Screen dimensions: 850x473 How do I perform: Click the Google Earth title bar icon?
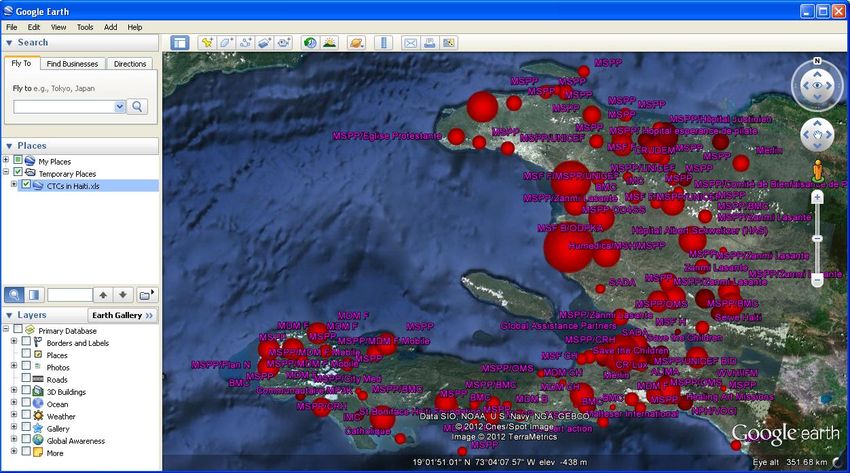point(8,11)
